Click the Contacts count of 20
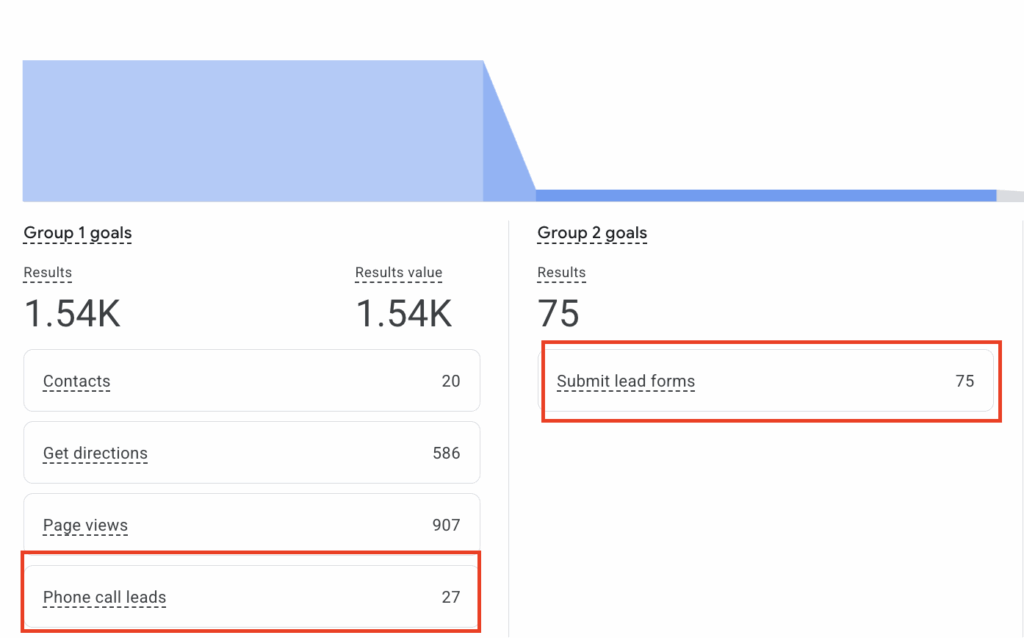 tap(450, 381)
